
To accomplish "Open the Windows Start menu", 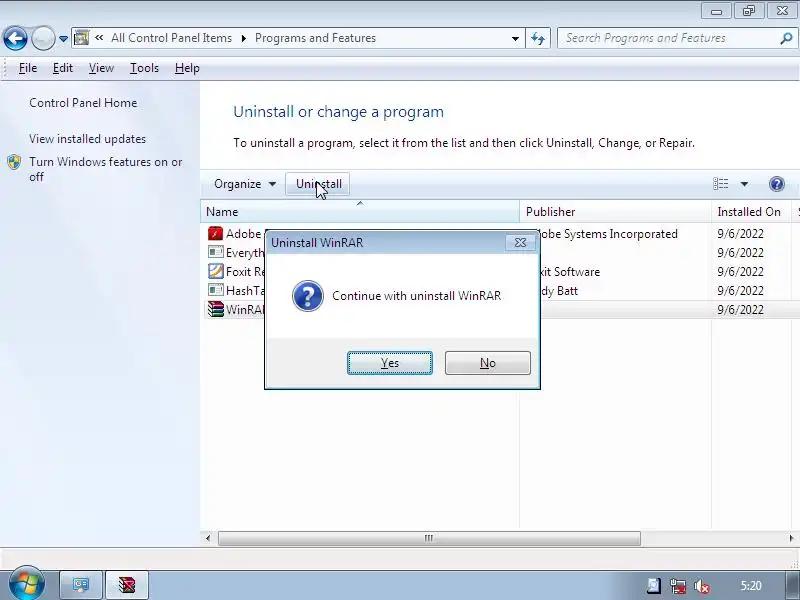I will pos(26,584).
